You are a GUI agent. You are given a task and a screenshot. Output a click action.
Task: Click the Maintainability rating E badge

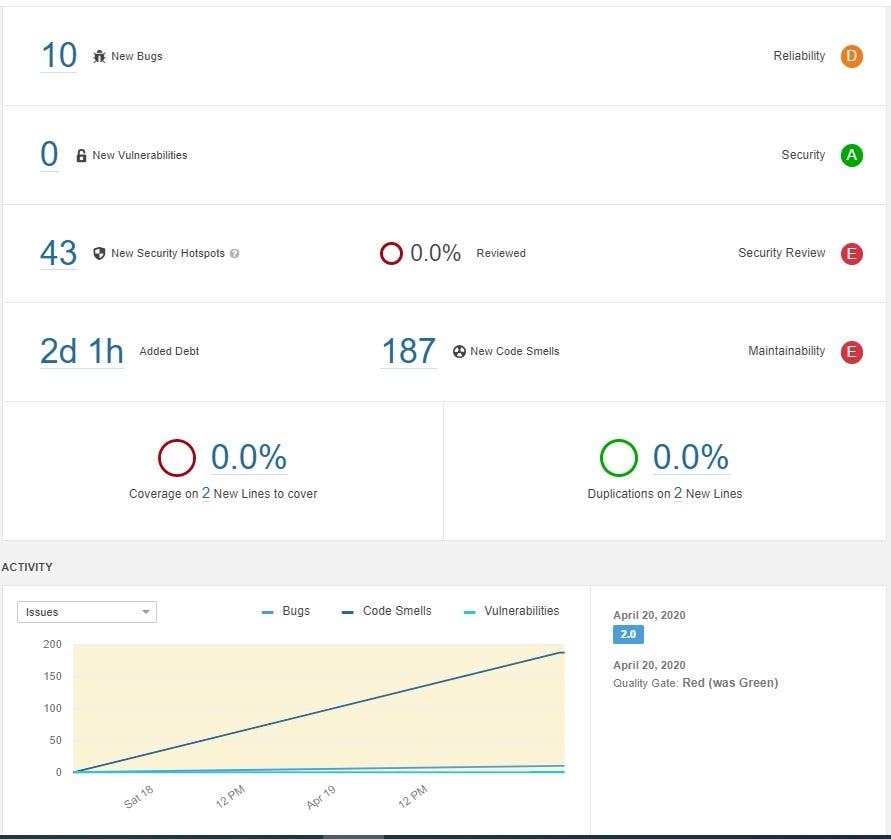coord(852,352)
